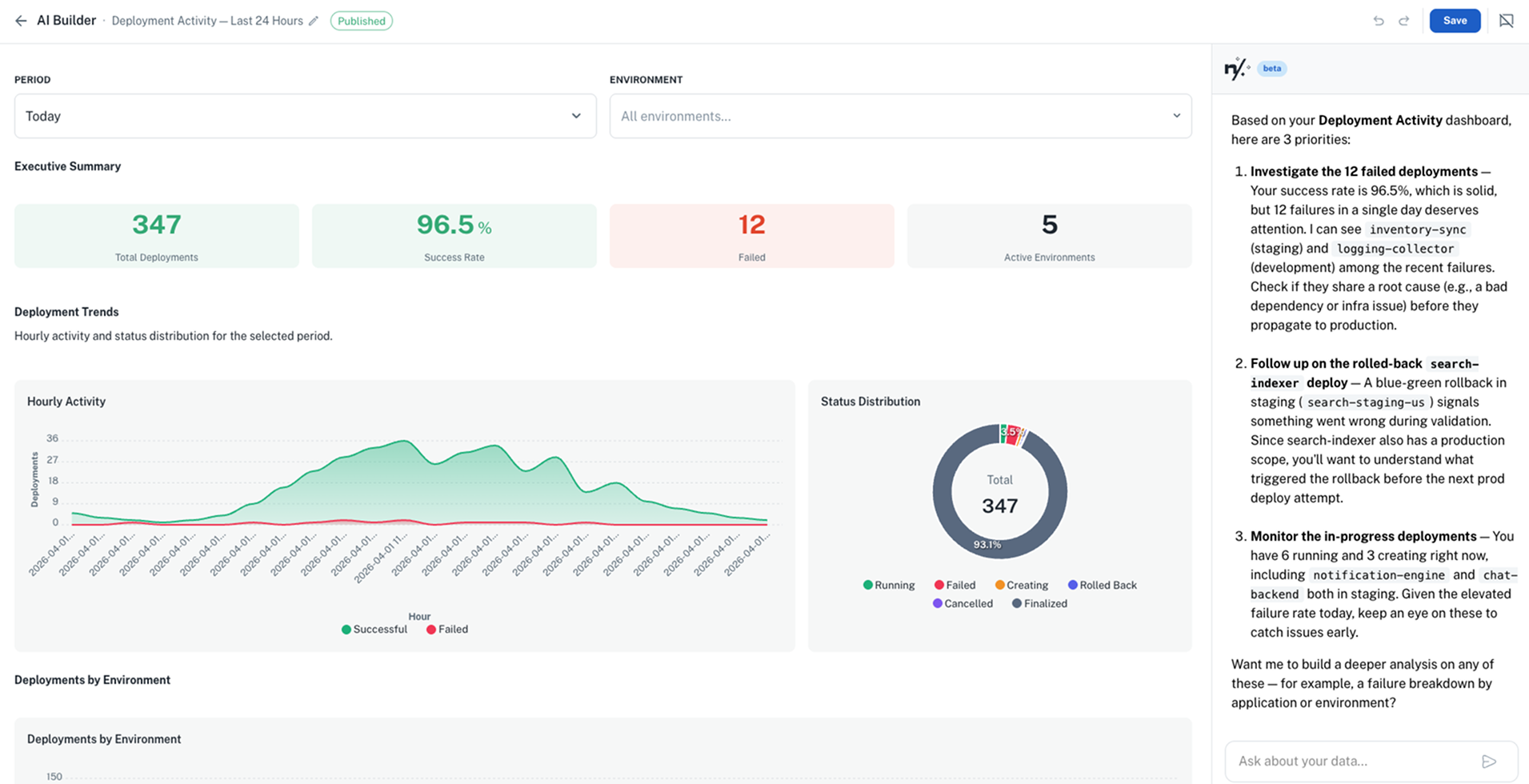
Task: Select the red Failed segment of the donut
Action: tap(1015, 434)
